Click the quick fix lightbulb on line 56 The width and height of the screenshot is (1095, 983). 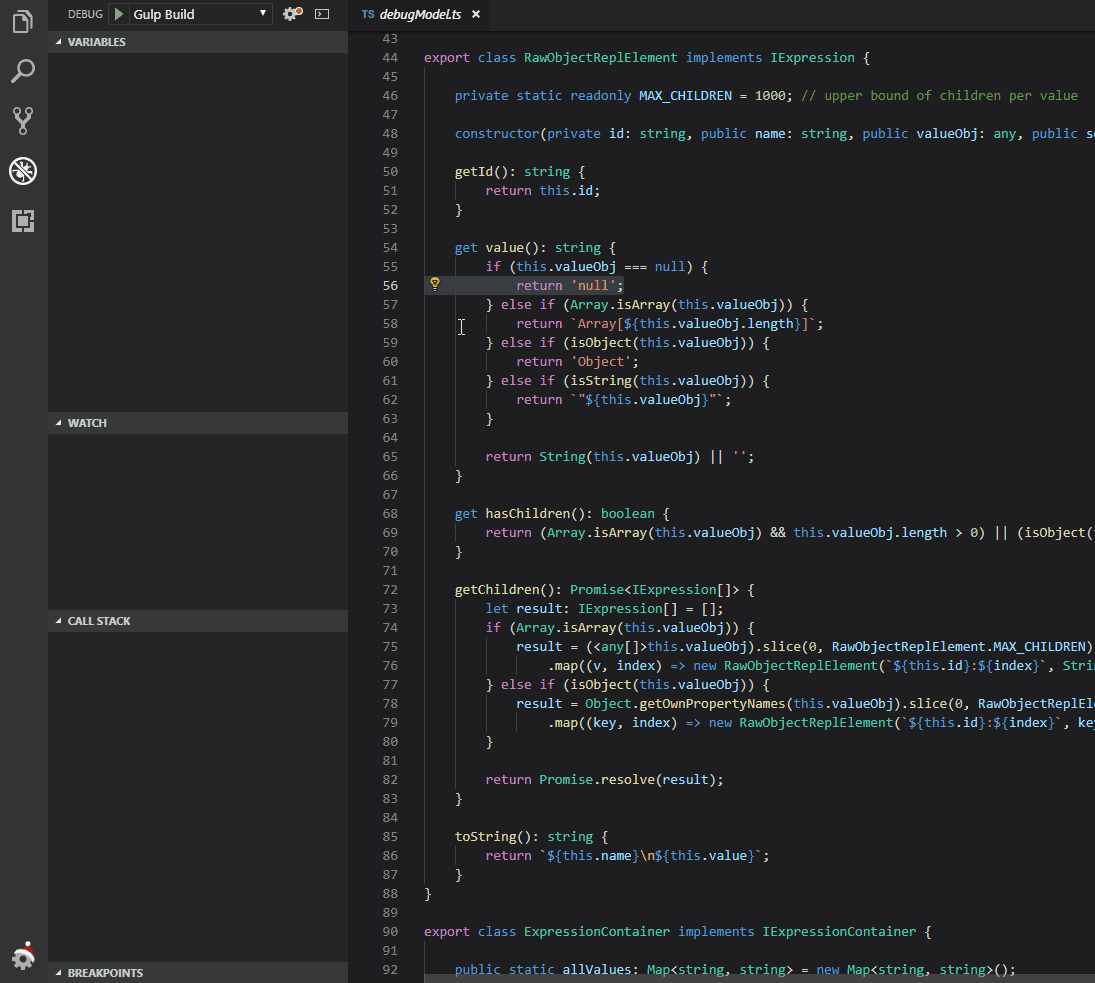click(434, 284)
